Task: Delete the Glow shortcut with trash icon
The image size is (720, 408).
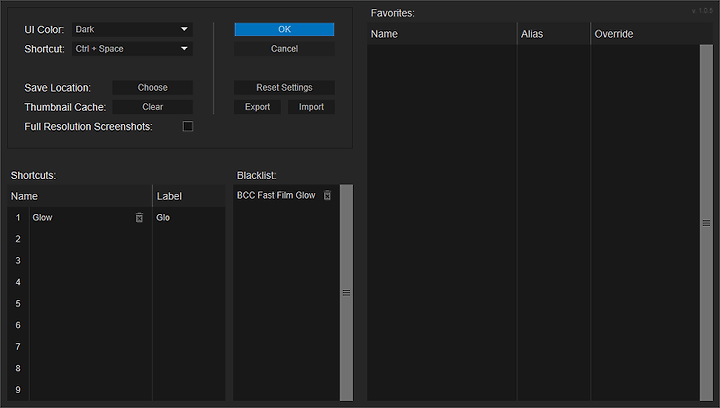Action: [139, 218]
